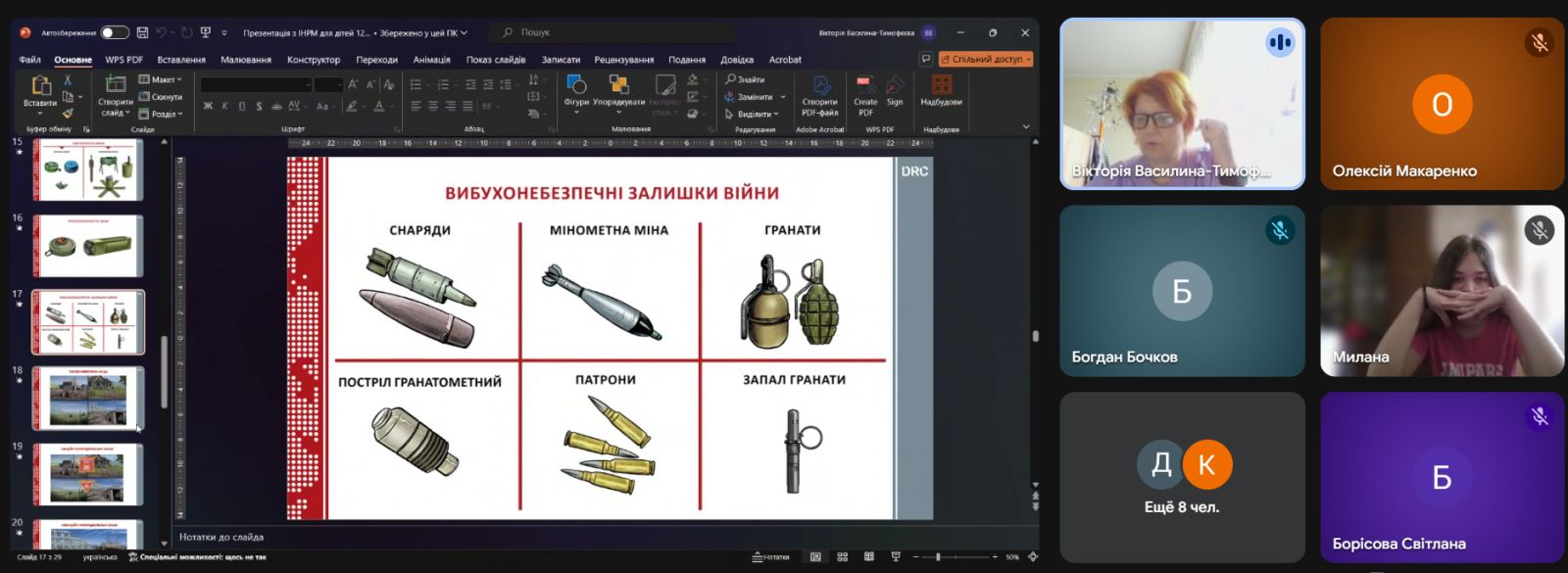Select slide 18 thumbnail in the panel

click(88, 399)
